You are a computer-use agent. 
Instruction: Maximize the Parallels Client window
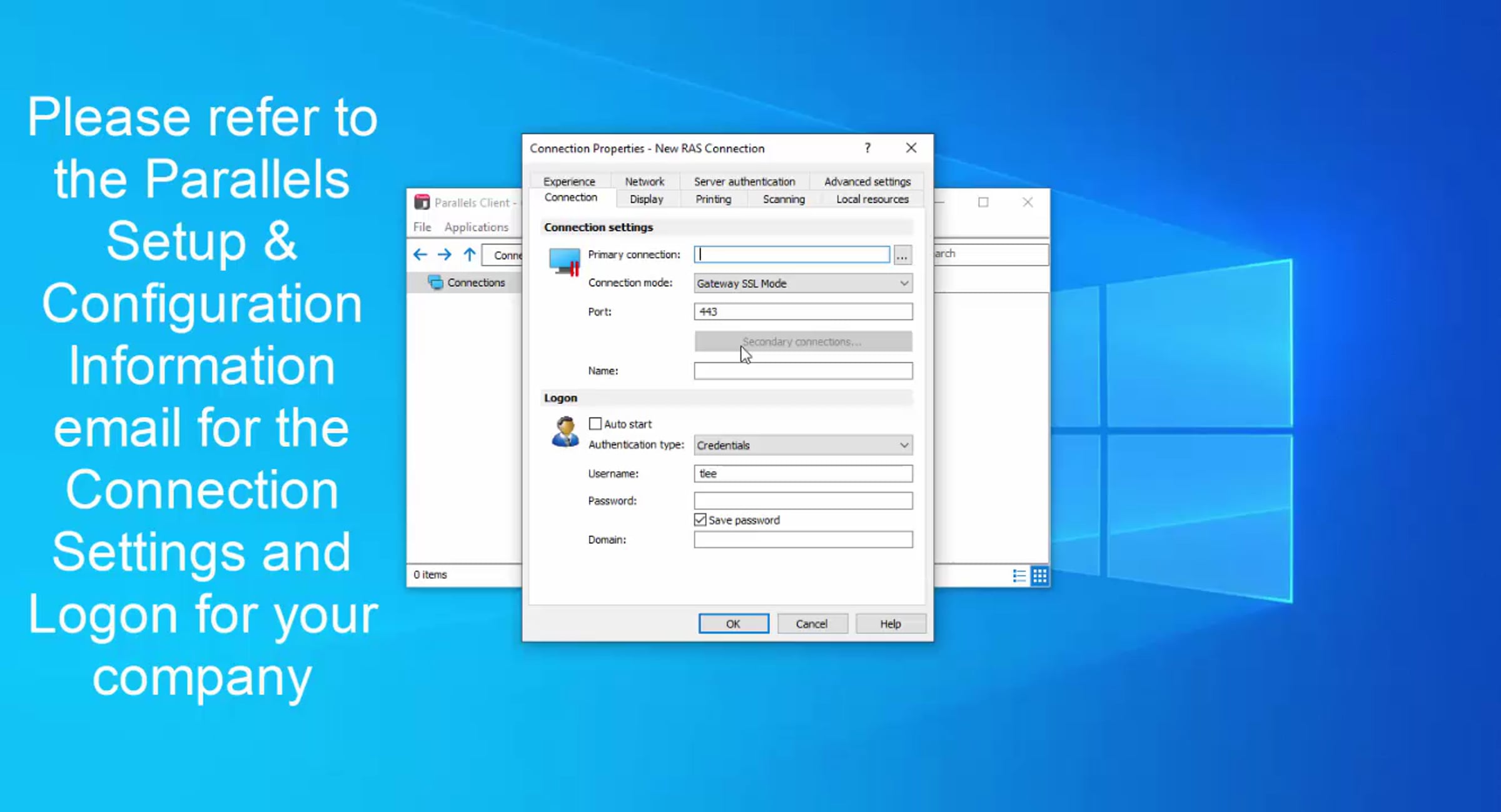click(x=983, y=202)
